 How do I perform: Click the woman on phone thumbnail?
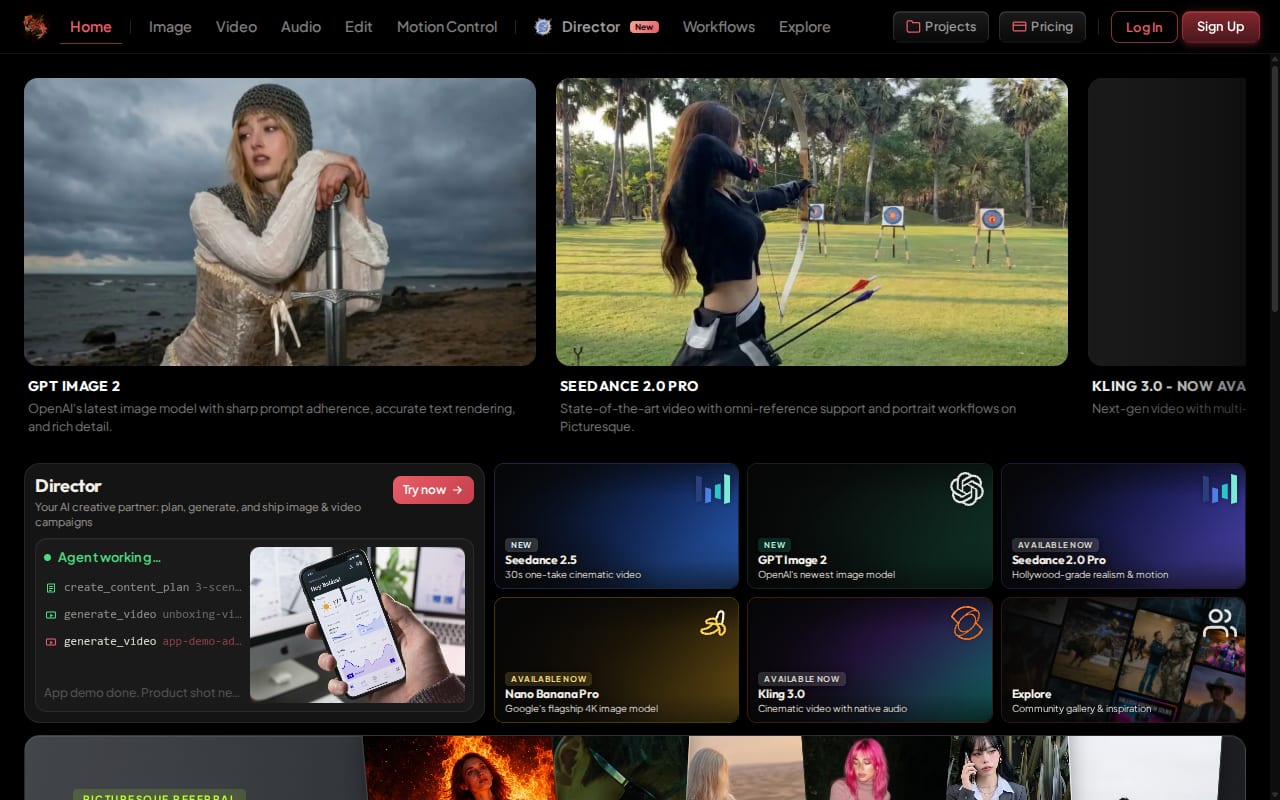pos(1007,768)
